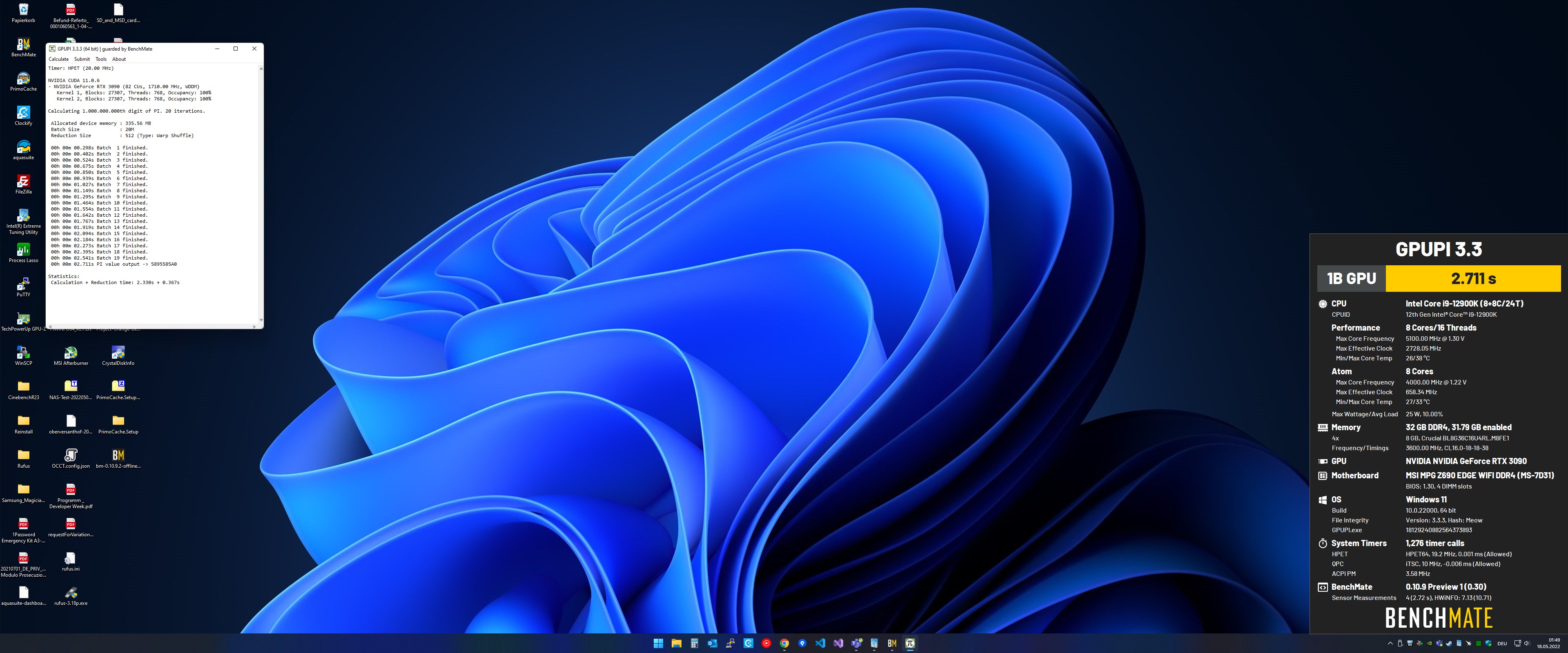1568x653 pixels.
Task: Open Outlook from the taskbar
Action: pyautogui.click(x=712, y=643)
